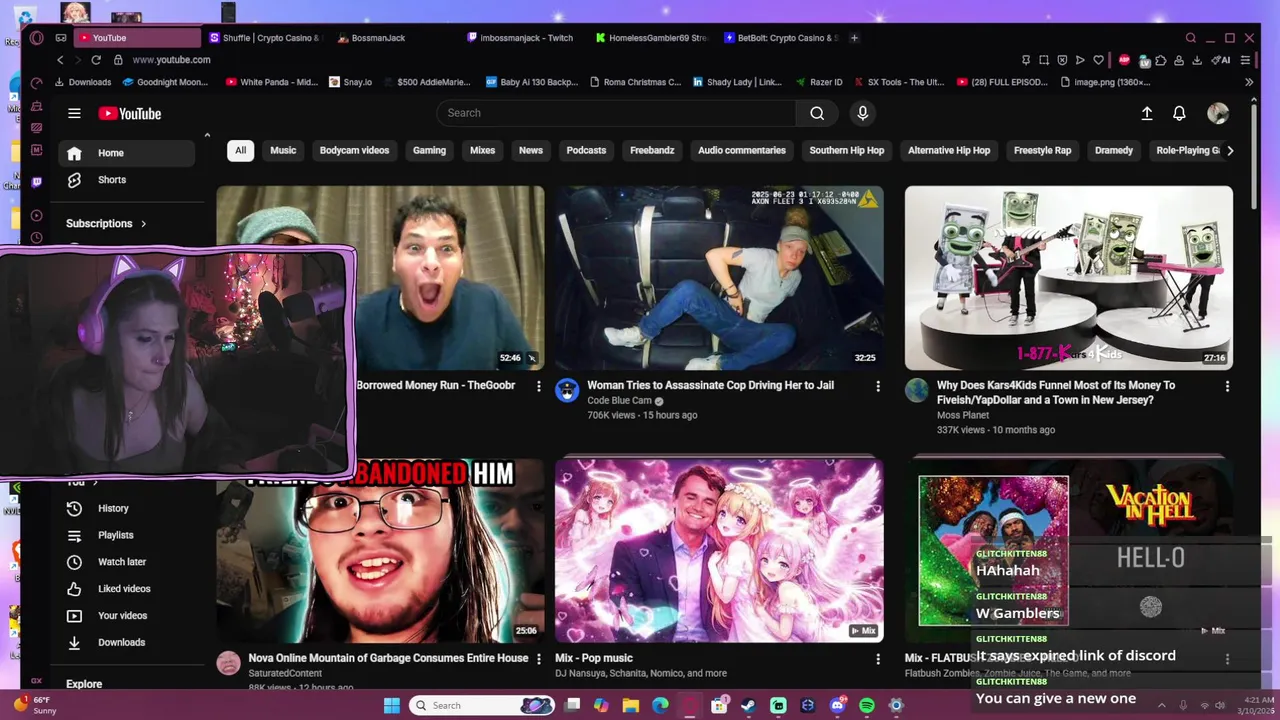
Task: Expand the Subscriptions section
Action: coord(106,224)
